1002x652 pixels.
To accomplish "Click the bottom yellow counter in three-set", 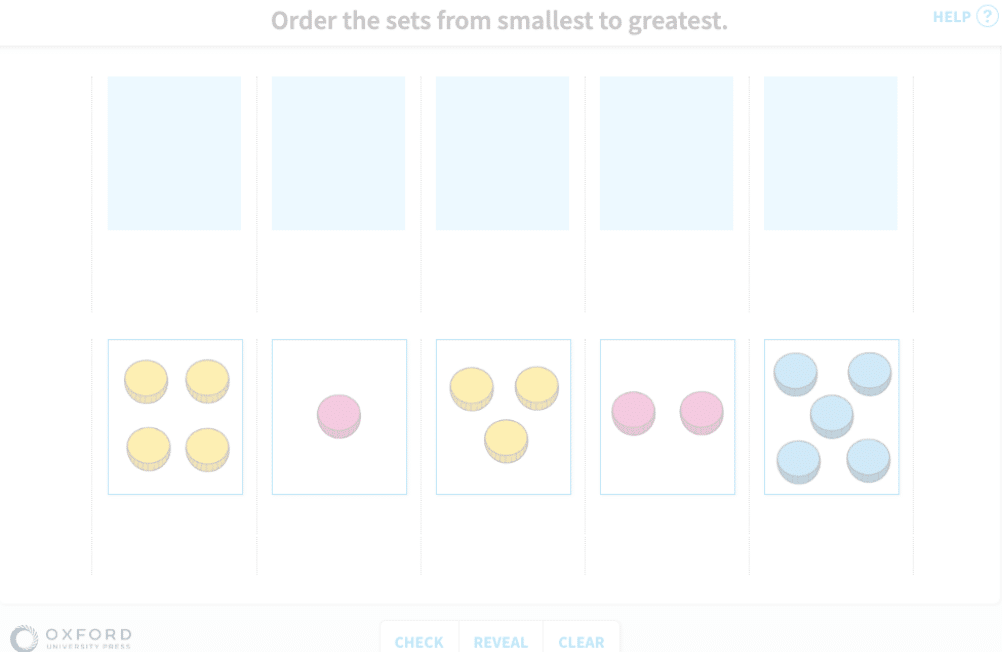I will (x=506, y=440).
